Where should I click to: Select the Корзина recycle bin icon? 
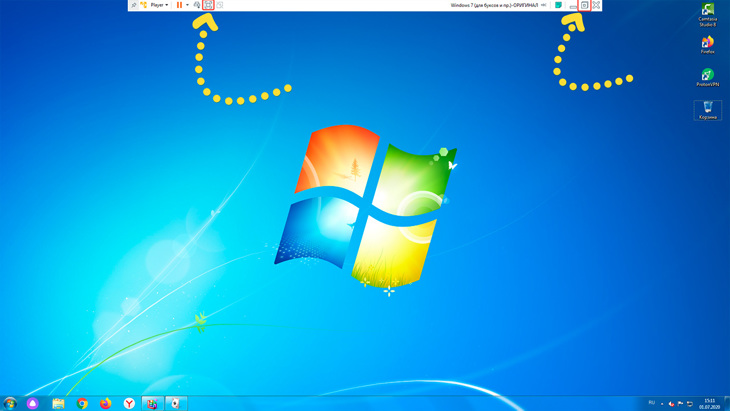[x=708, y=110]
